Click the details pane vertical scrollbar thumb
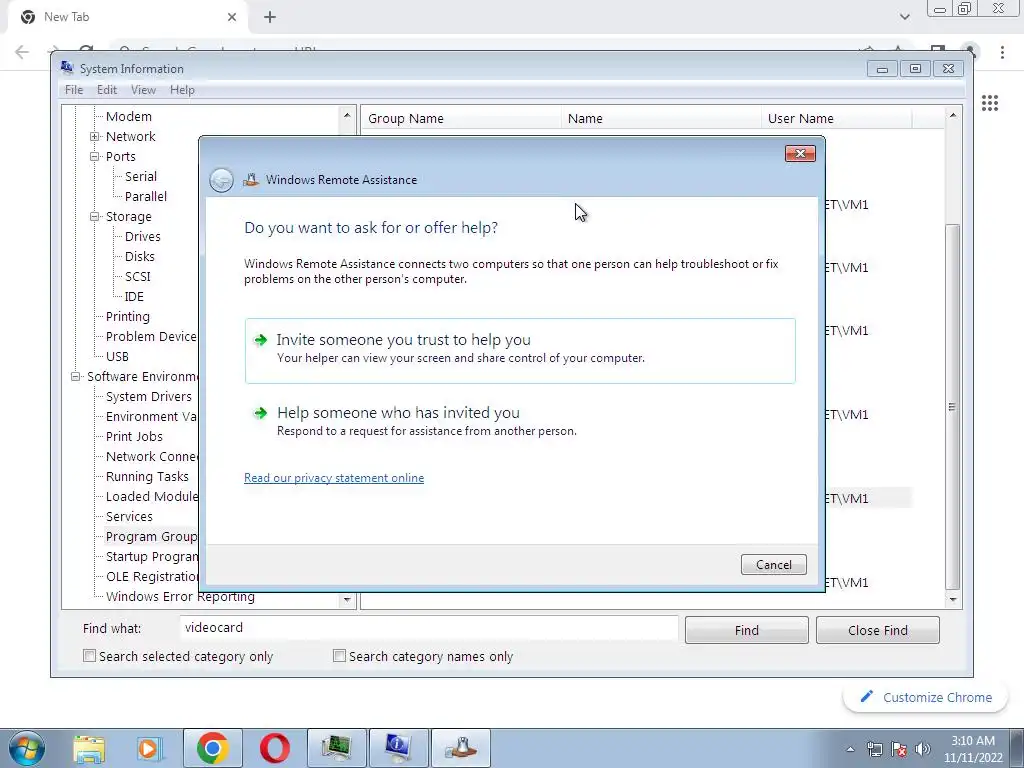1024x768 pixels. click(x=953, y=406)
